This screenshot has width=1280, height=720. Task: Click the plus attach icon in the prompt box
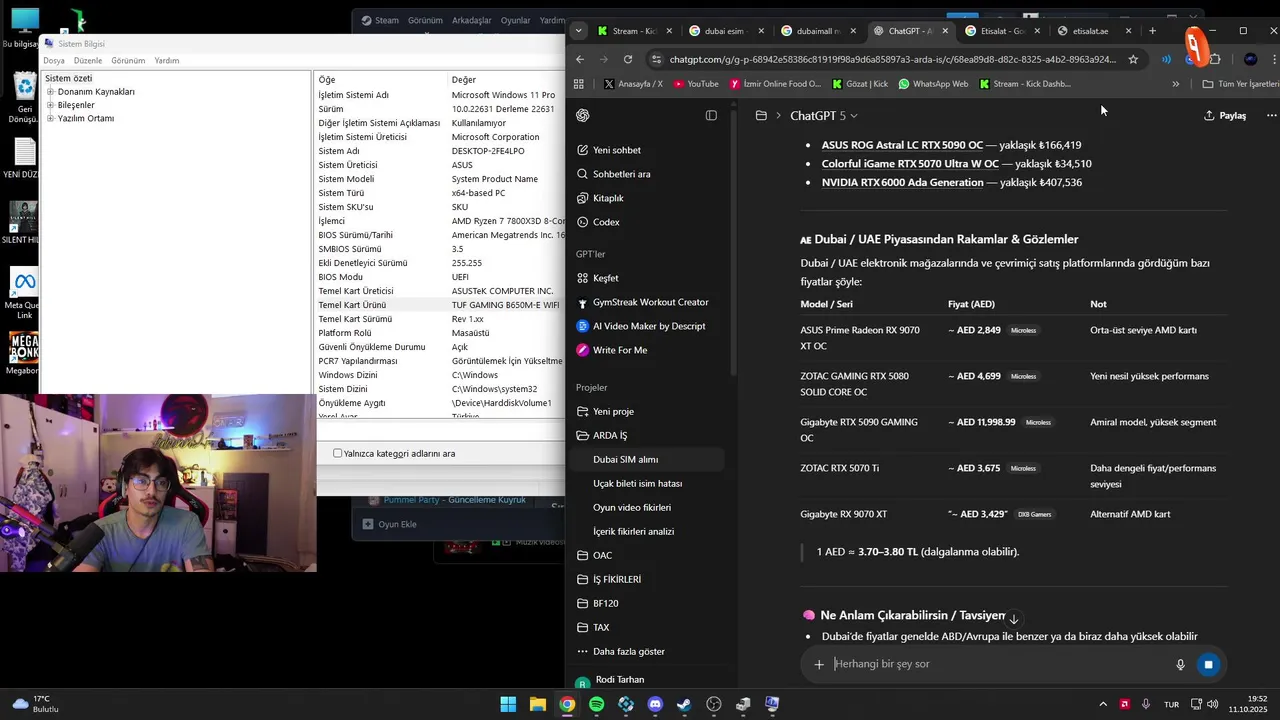pos(819,664)
